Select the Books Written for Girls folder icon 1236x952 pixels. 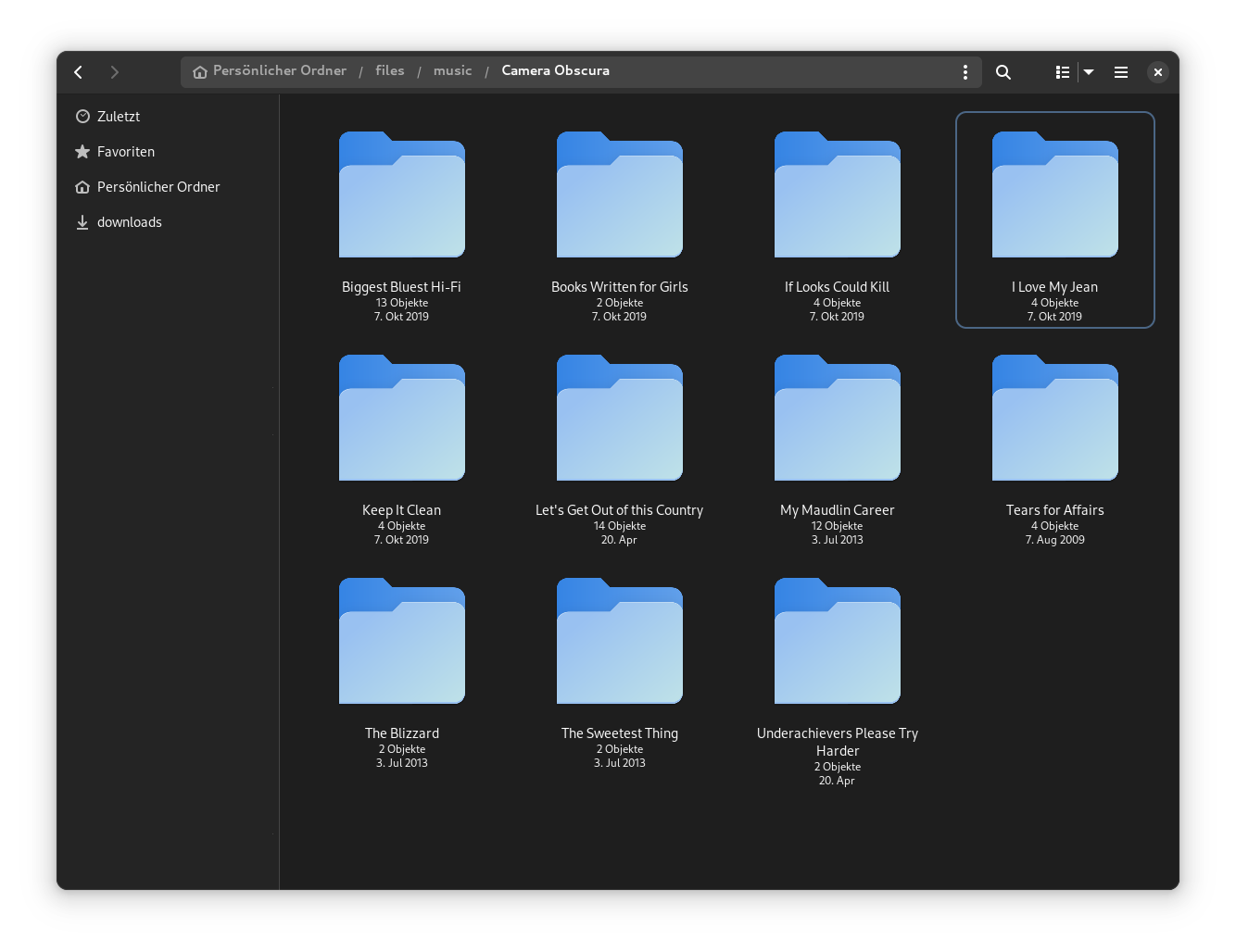click(620, 194)
